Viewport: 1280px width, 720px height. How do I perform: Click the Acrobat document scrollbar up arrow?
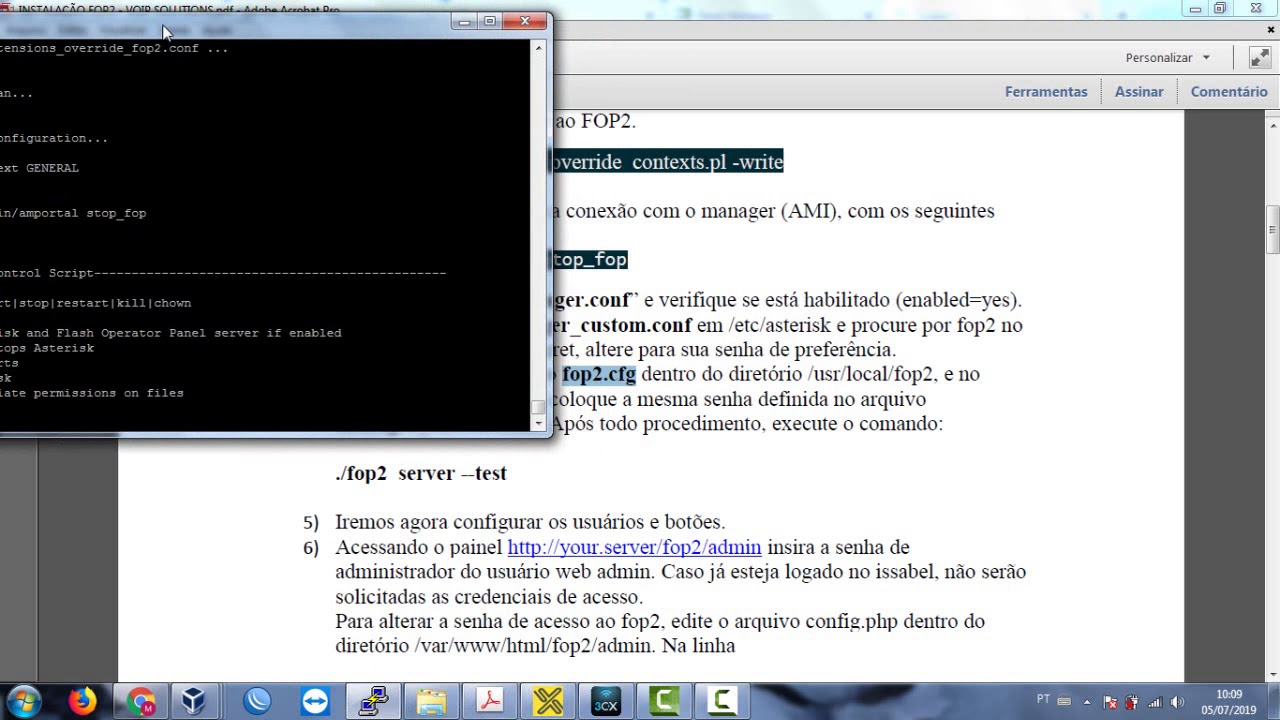(1272, 126)
